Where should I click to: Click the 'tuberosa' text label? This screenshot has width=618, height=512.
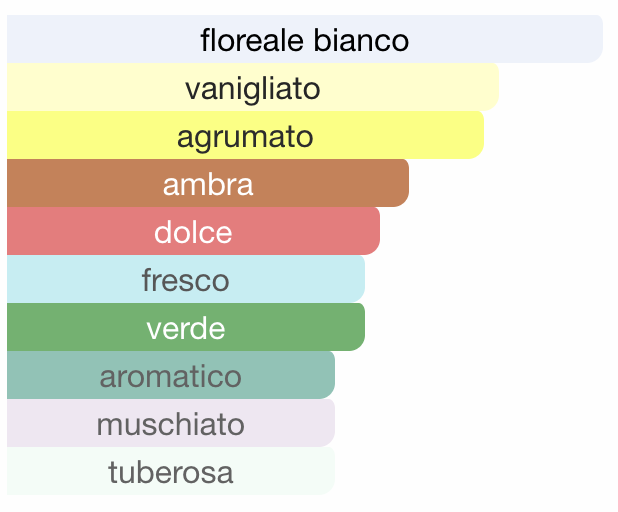(x=171, y=472)
